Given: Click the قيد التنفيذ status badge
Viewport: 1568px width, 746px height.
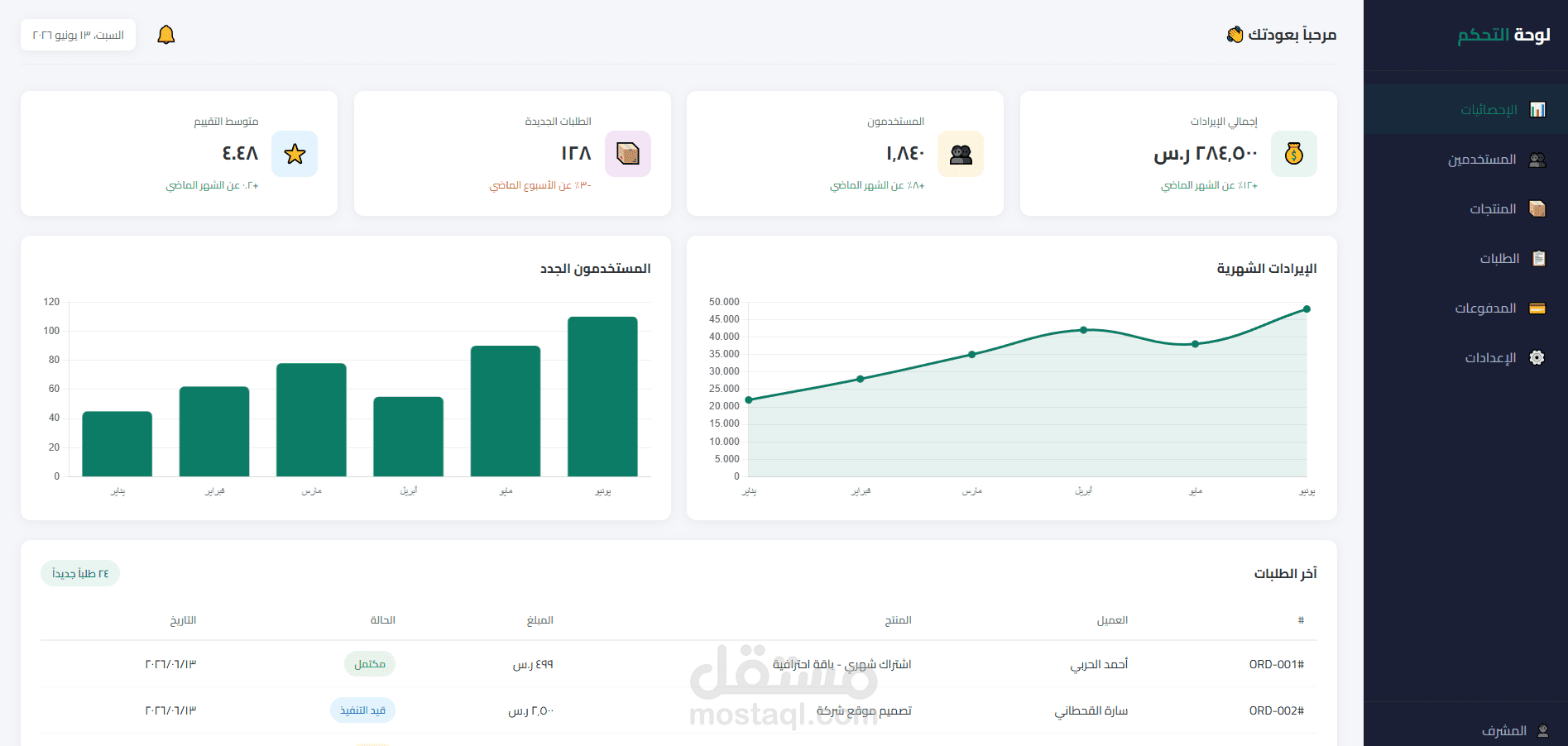Looking at the screenshot, I should click(x=363, y=710).
